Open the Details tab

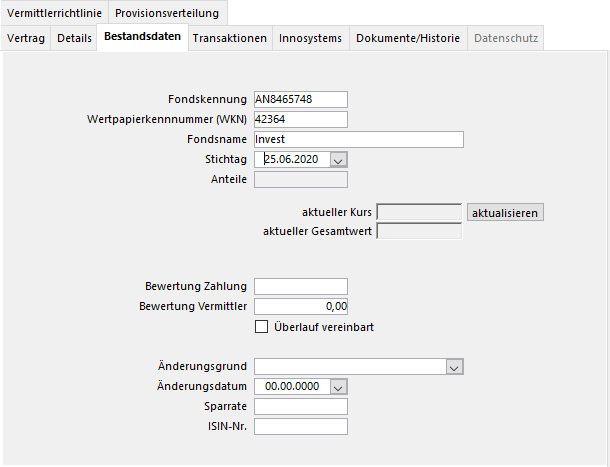(74, 39)
